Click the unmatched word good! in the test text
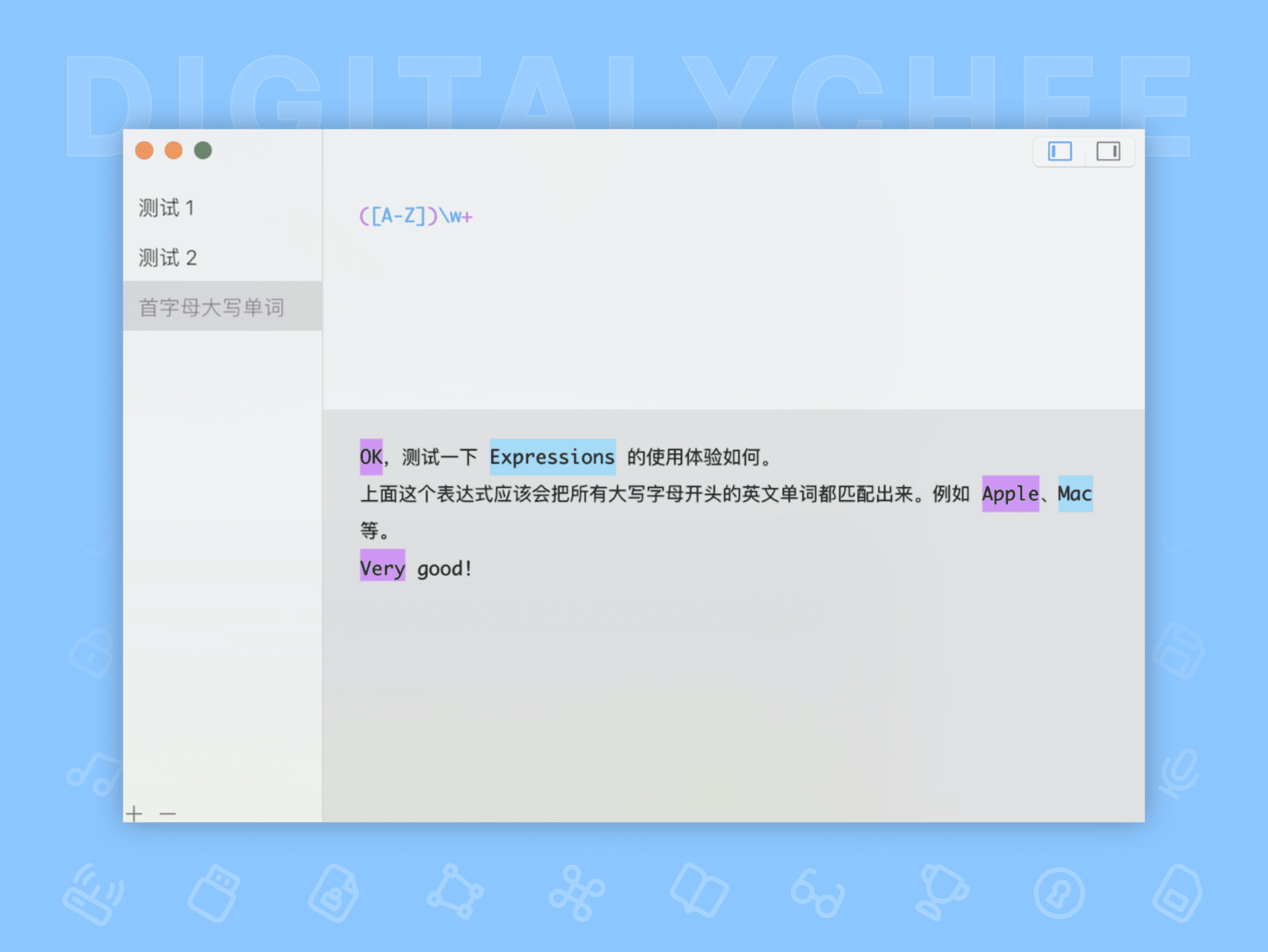The height and width of the screenshot is (952, 1268). 444,568
